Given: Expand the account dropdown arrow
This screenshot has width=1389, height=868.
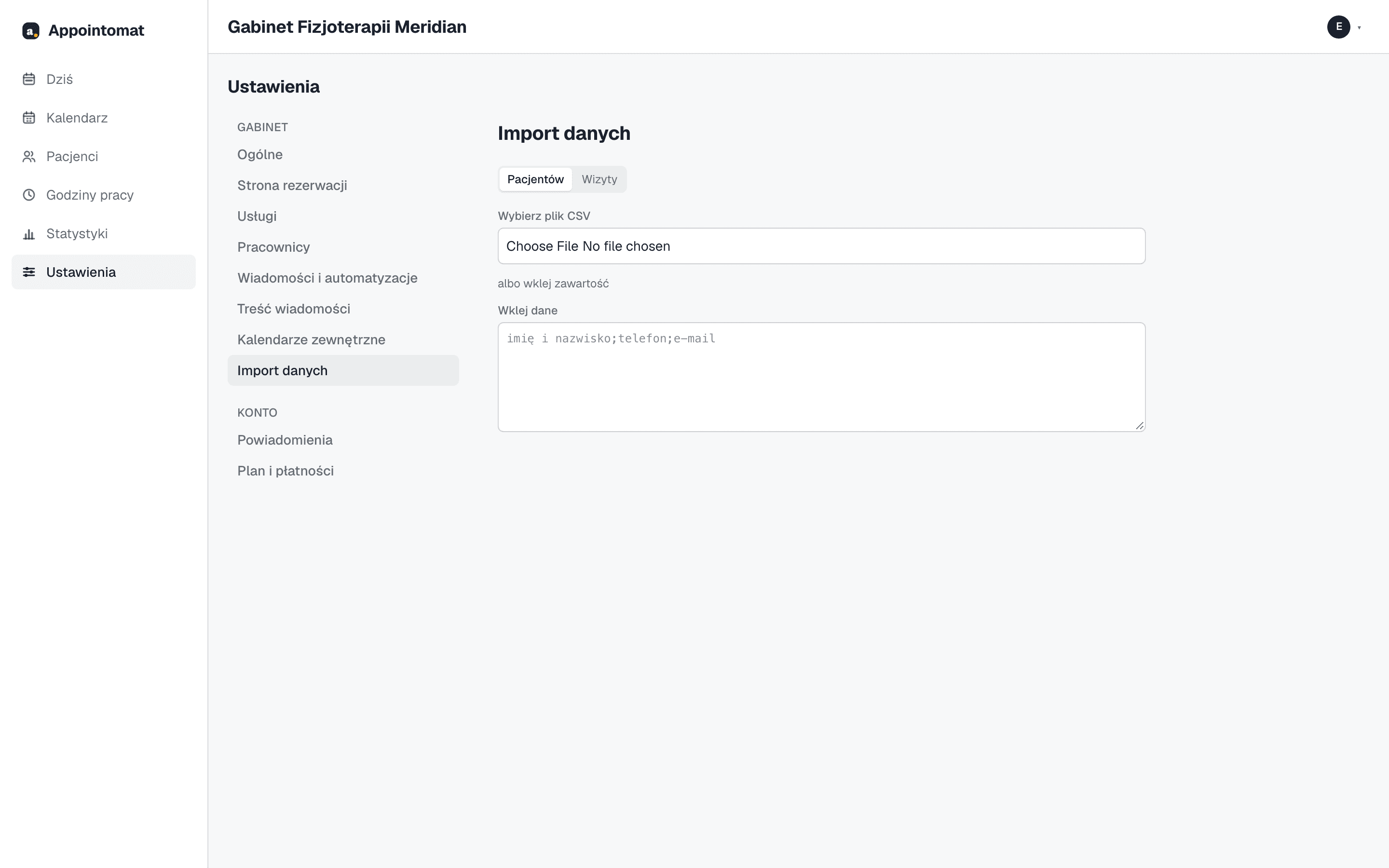Looking at the screenshot, I should click(1359, 27).
